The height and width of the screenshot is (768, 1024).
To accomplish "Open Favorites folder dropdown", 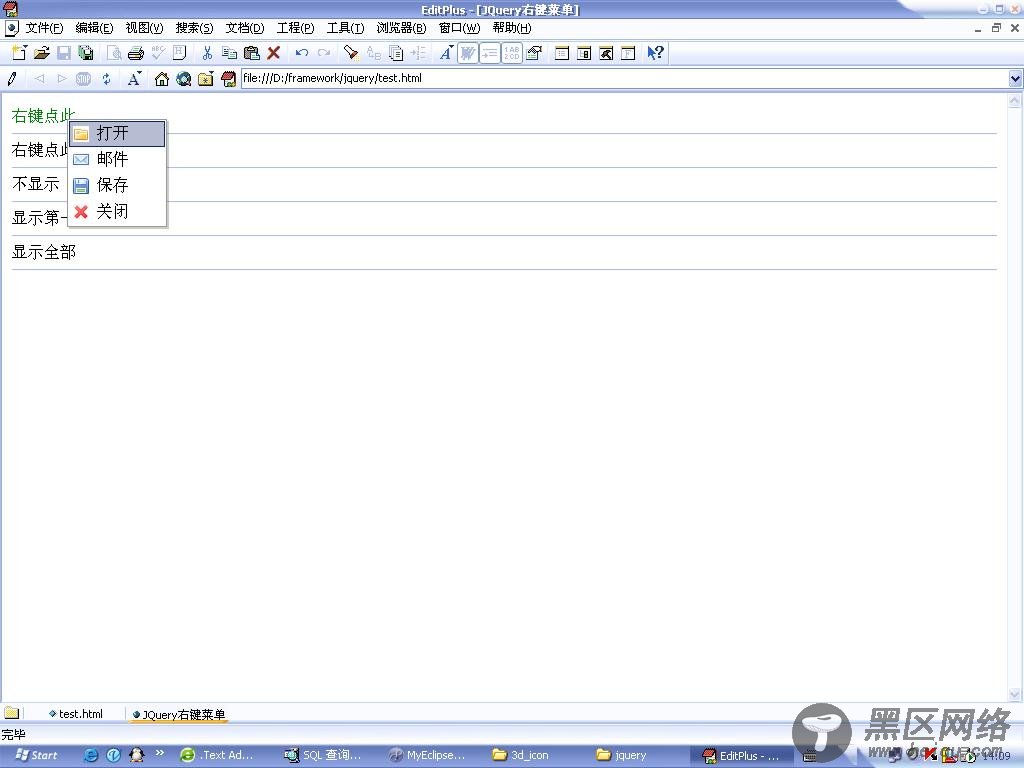I will coord(206,79).
